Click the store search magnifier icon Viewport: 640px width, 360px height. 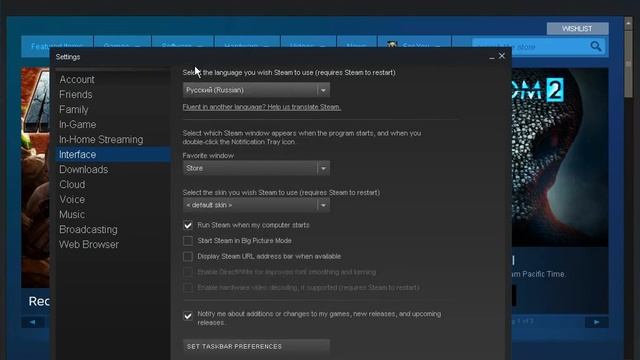click(x=596, y=47)
